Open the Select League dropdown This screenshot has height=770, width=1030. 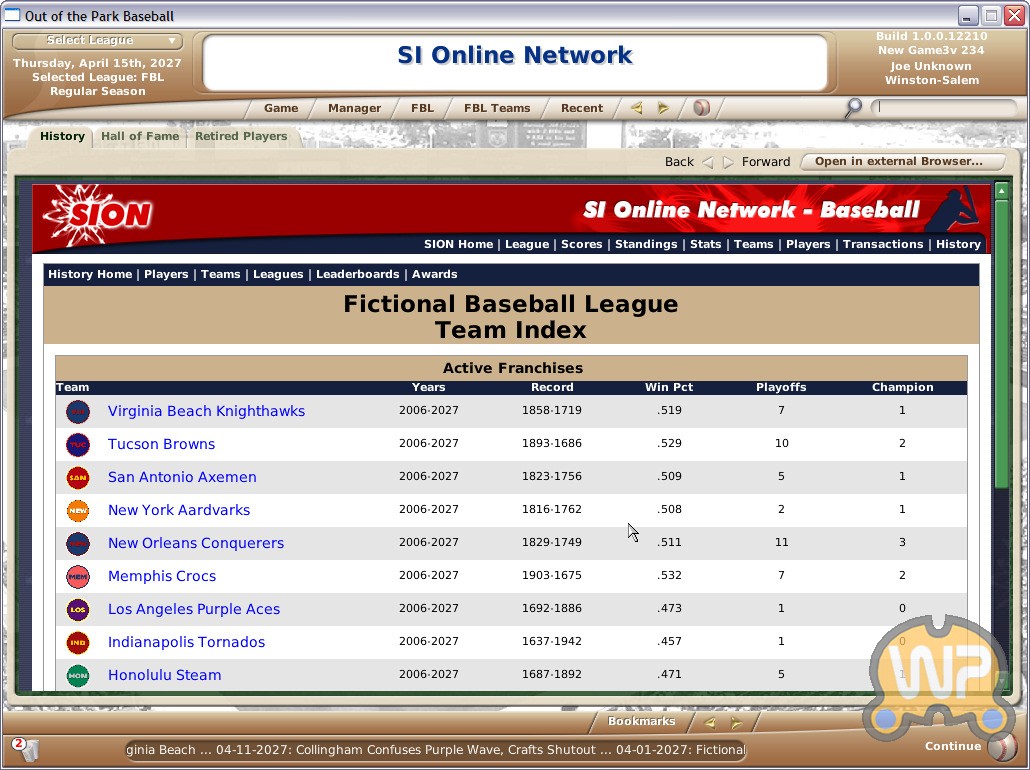click(98, 41)
